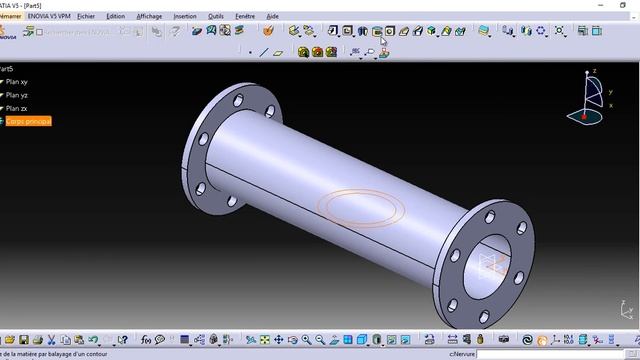Open the shading render style dropdown arrow
The height and width of the screenshot is (360, 640).
pos(383,345)
